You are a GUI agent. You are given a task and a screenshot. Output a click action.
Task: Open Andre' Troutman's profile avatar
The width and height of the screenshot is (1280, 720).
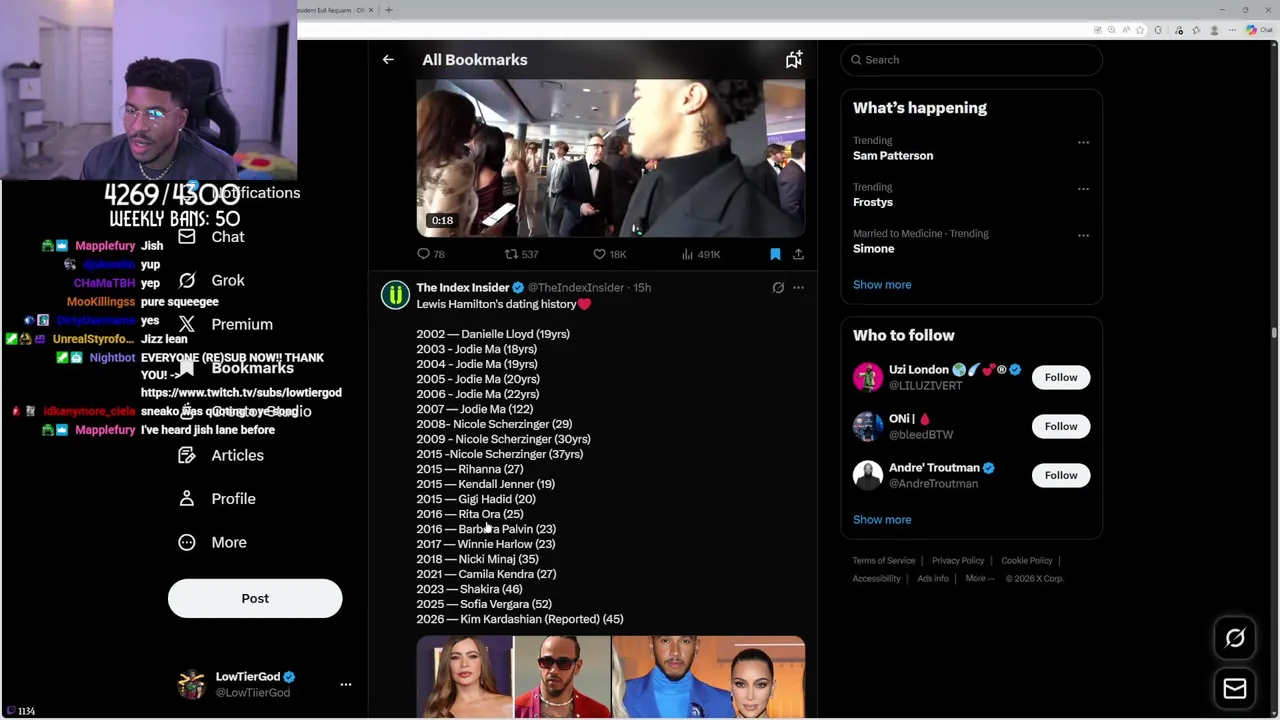[868, 475]
